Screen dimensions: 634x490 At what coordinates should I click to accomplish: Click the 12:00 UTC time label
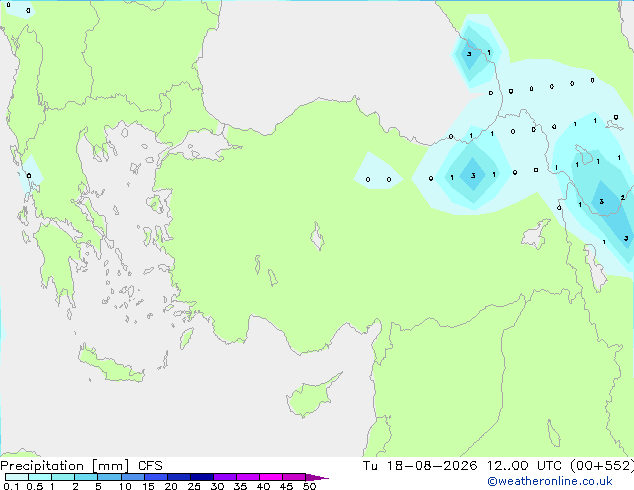524,466
